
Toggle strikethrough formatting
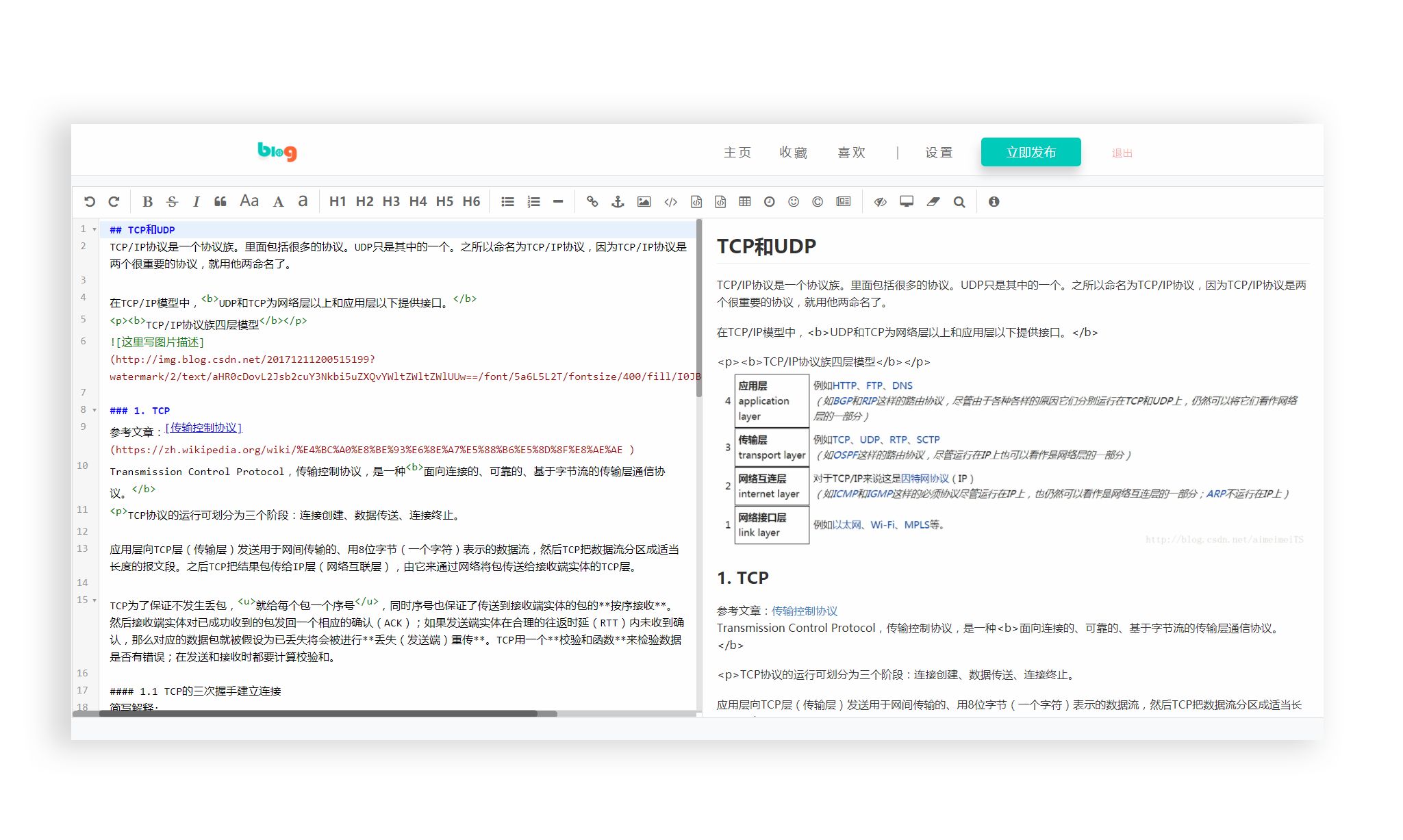tap(172, 201)
